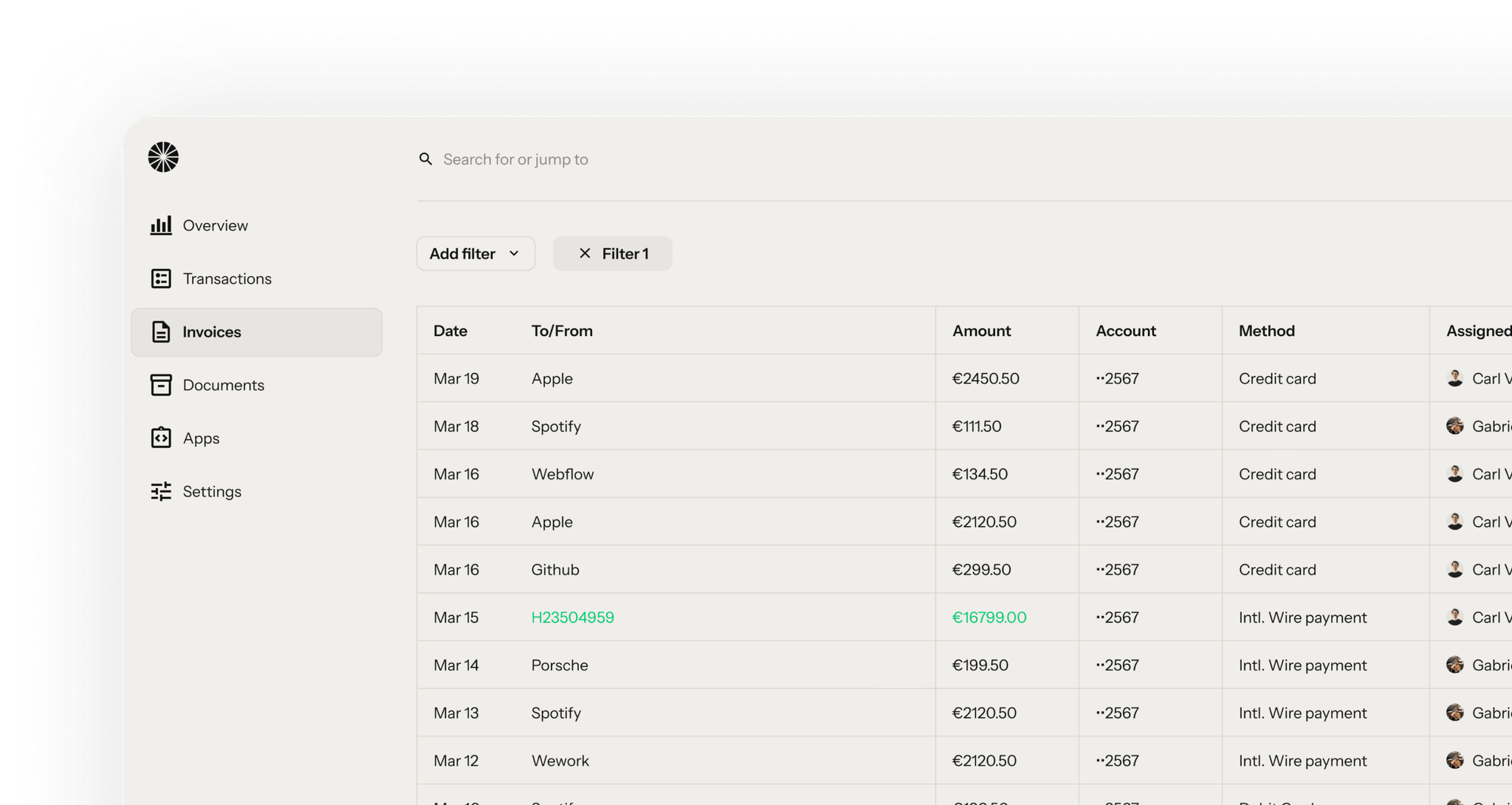This screenshot has height=805, width=1512.
Task: Click the magnifier icon in the search bar
Action: click(x=426, y=159)
